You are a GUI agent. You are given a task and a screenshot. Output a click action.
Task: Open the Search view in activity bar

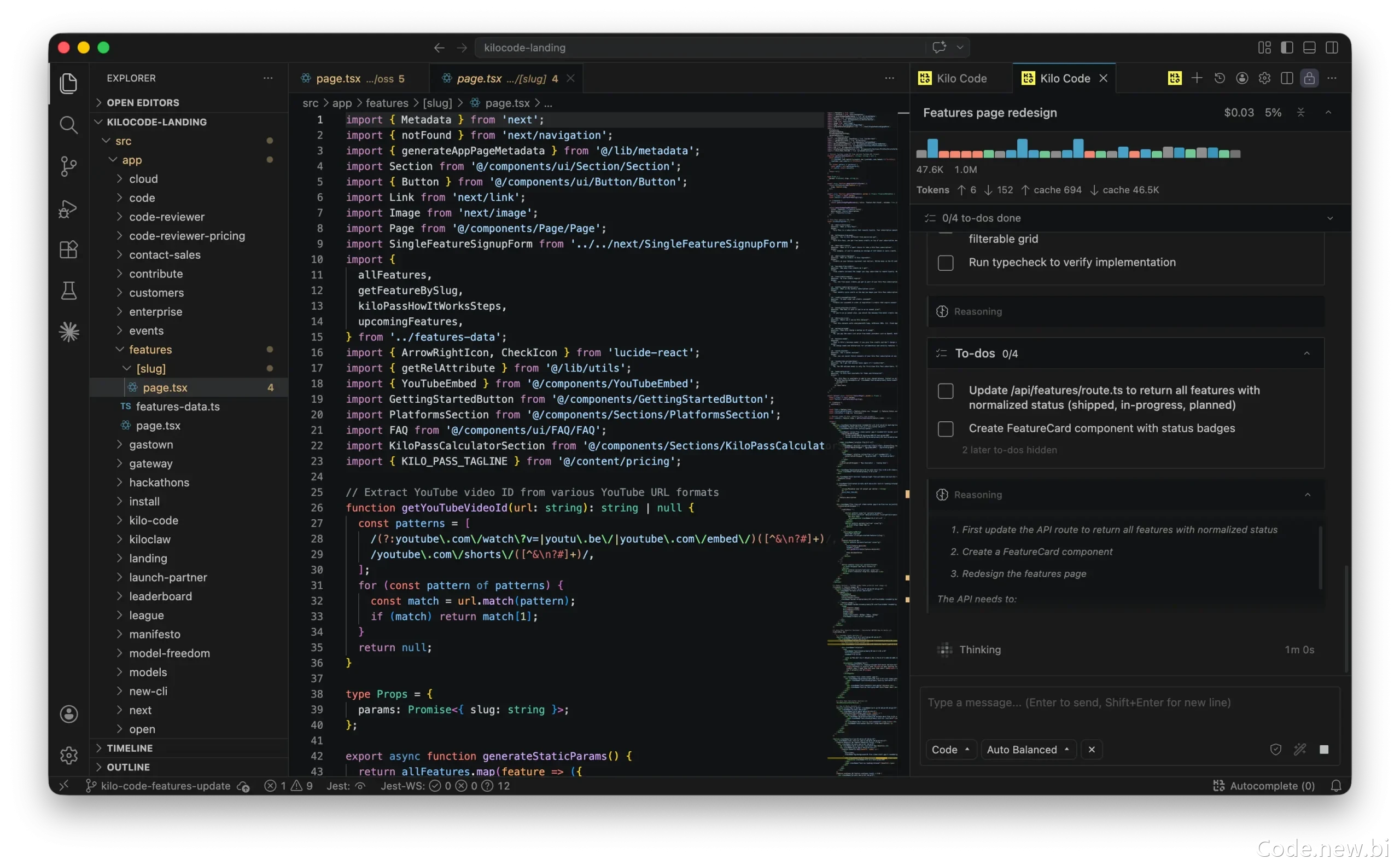68,125
